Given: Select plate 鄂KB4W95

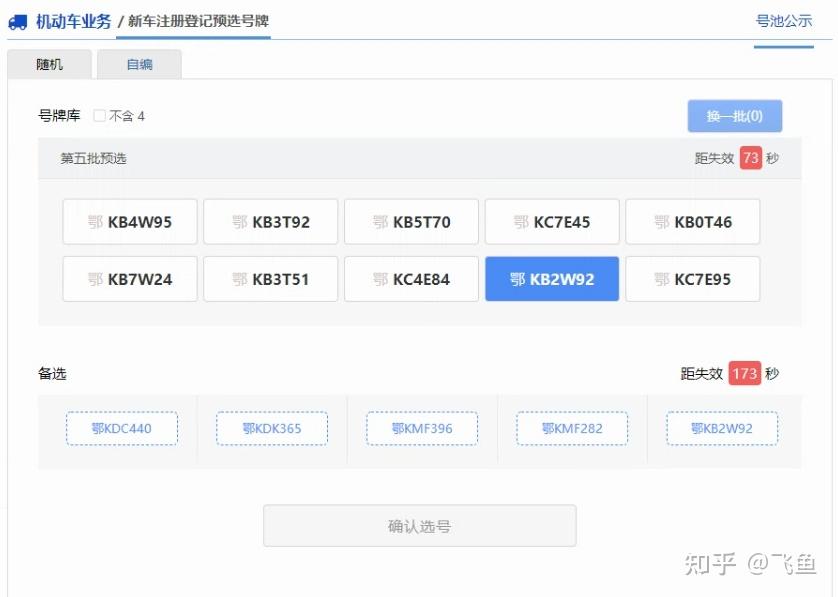Looking at the screenshot, I should [130, 221].
